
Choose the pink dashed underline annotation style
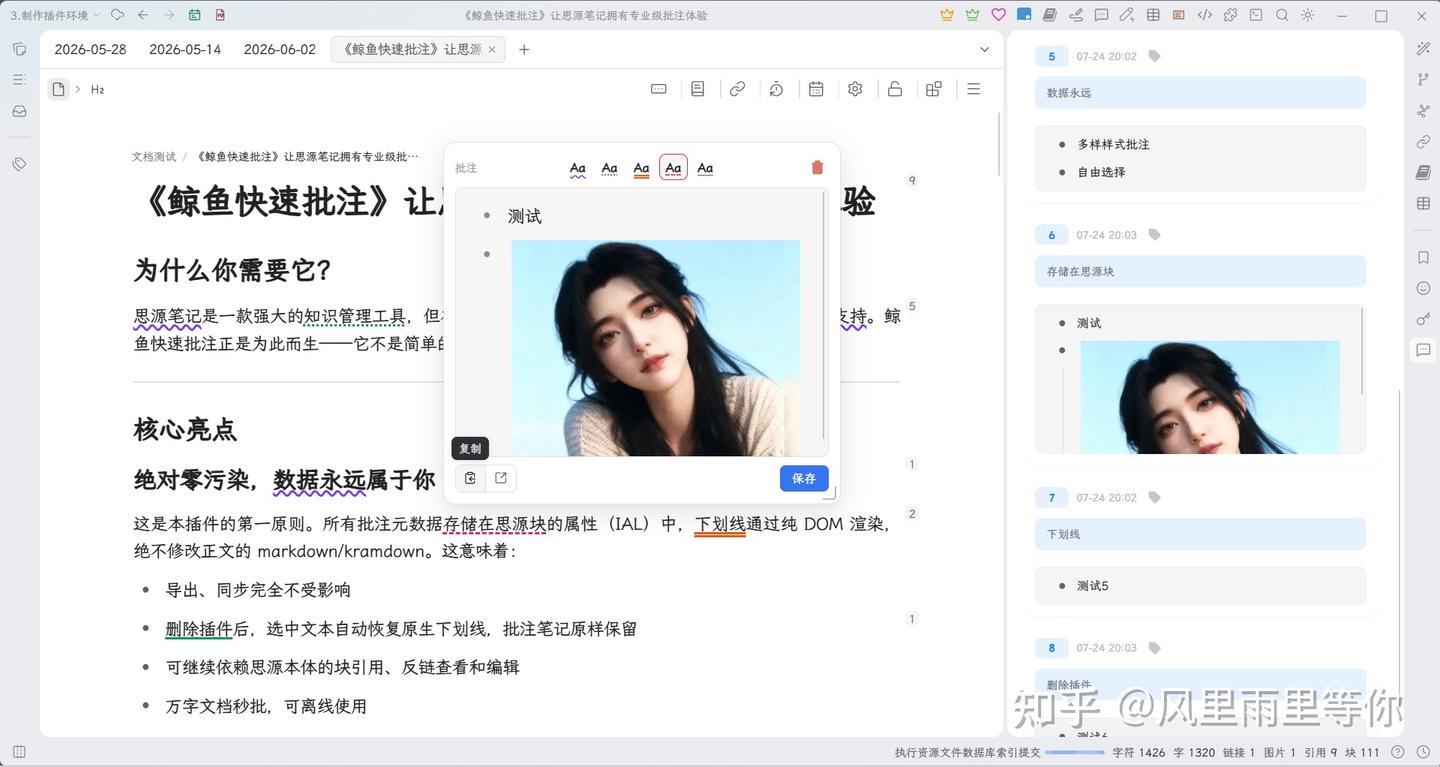point(673,168)
